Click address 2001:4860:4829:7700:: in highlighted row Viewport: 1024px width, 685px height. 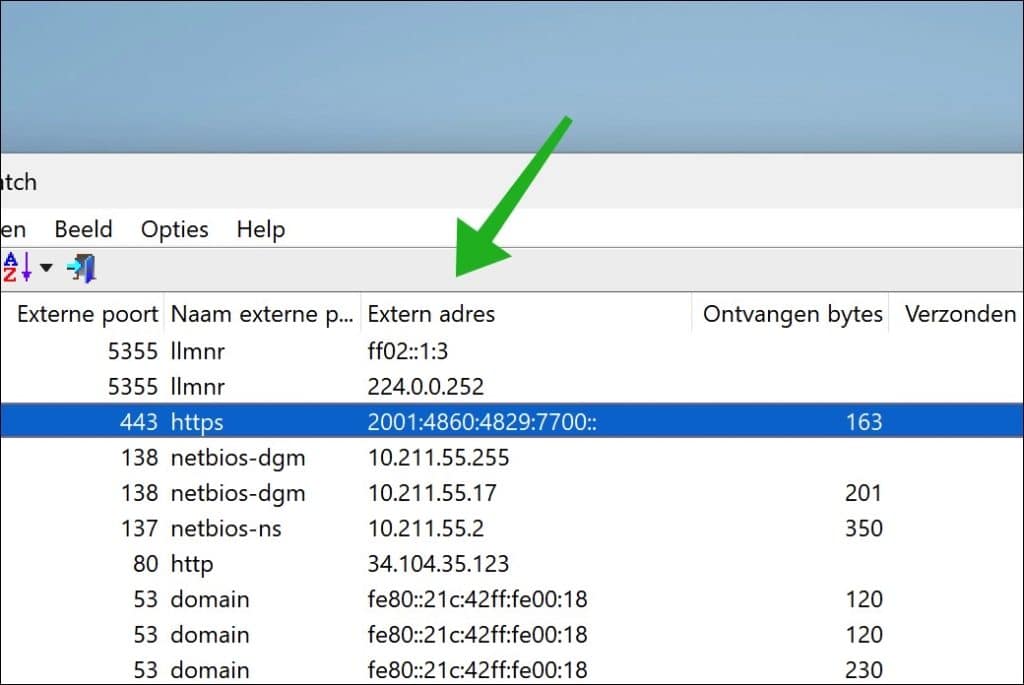click(482, 422)
